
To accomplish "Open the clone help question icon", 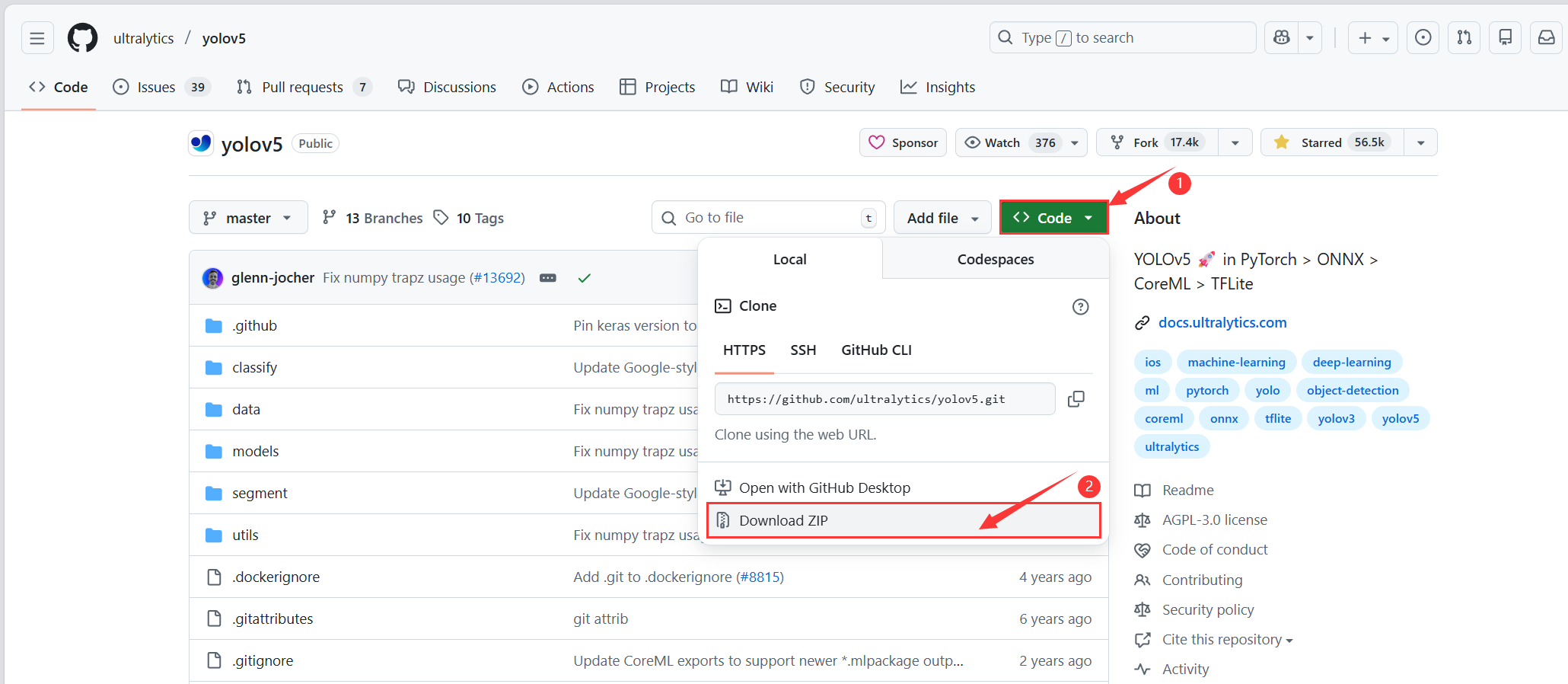I will [x=1080, y=306].
